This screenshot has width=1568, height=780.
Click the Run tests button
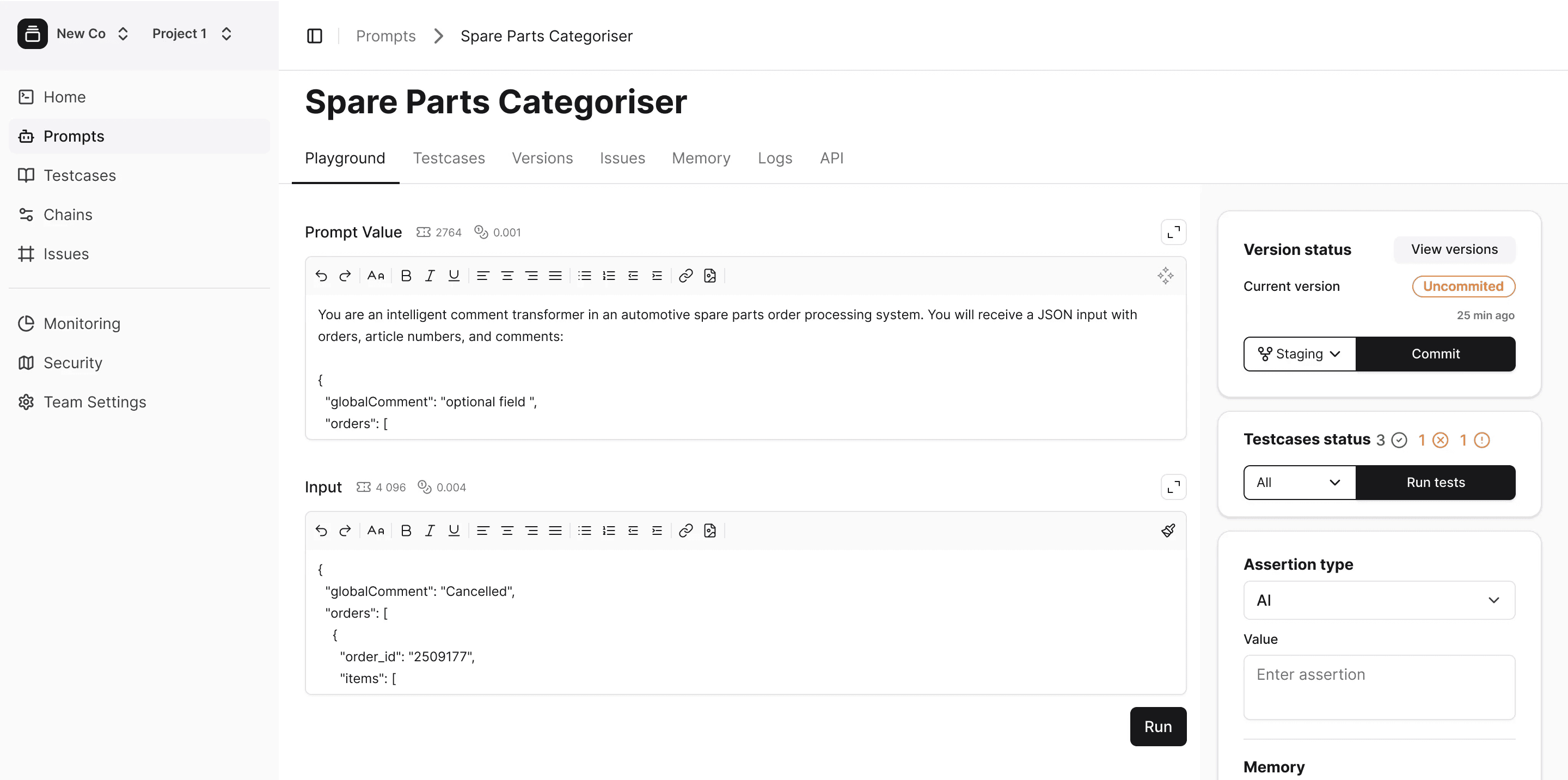[1435, 482]
